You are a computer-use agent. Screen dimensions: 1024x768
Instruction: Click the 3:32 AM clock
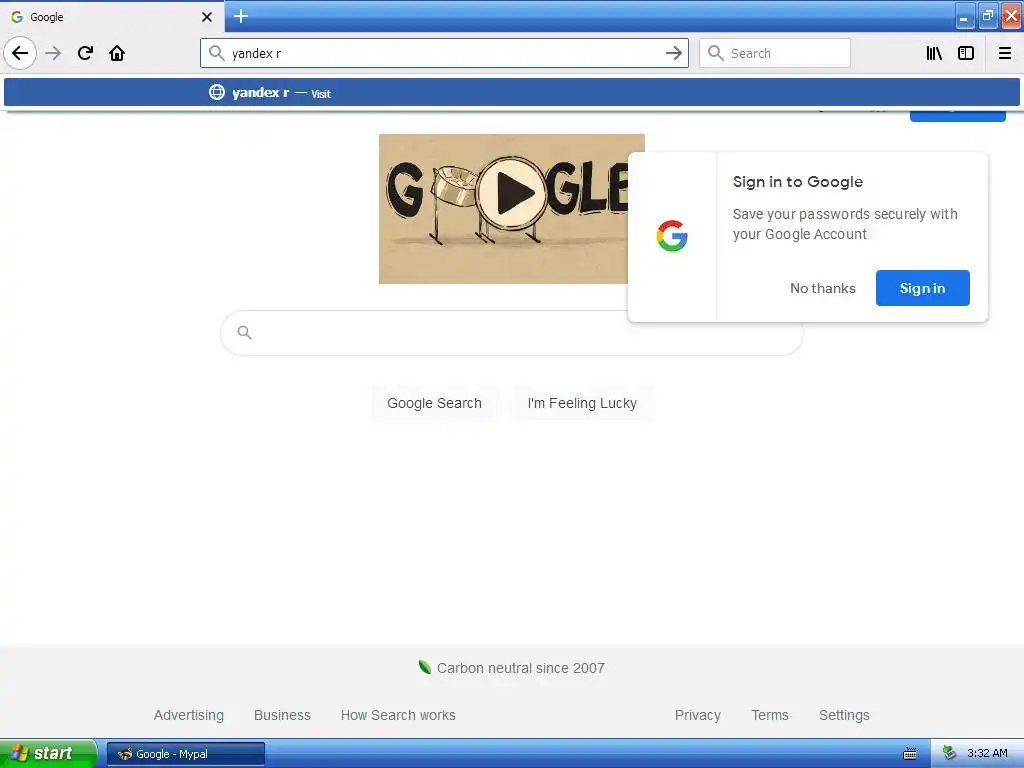[x=987, y=753]
